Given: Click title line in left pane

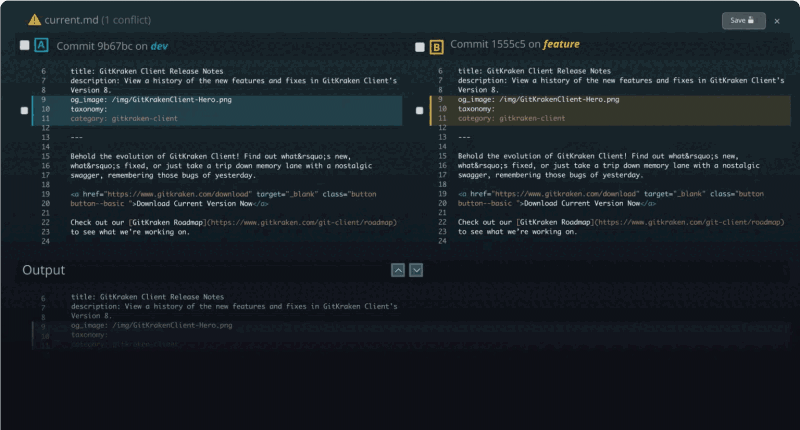Looking at the screenshot, I should [147, 71].
